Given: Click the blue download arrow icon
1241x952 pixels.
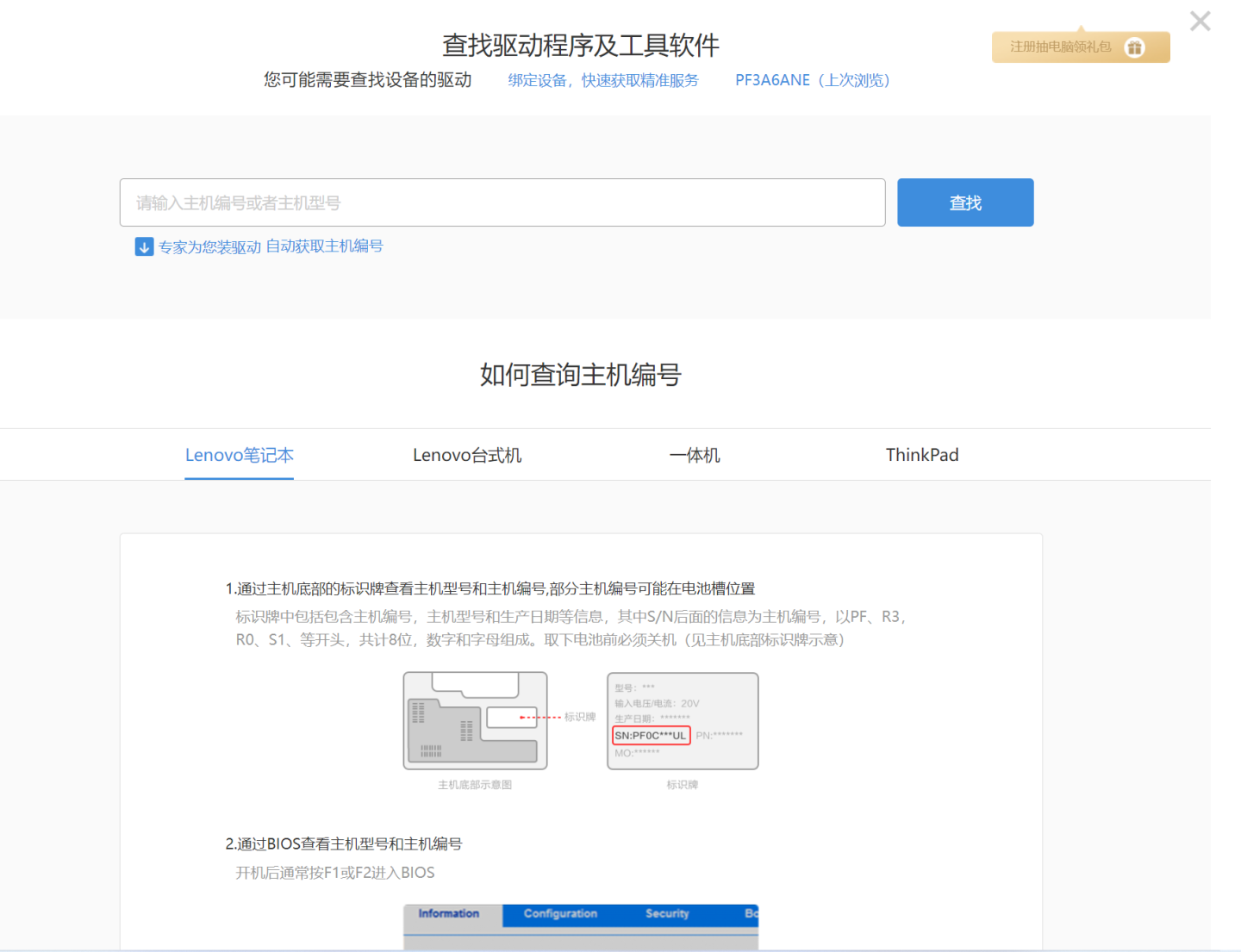Looking at the screenshot, I should (144, 247).
